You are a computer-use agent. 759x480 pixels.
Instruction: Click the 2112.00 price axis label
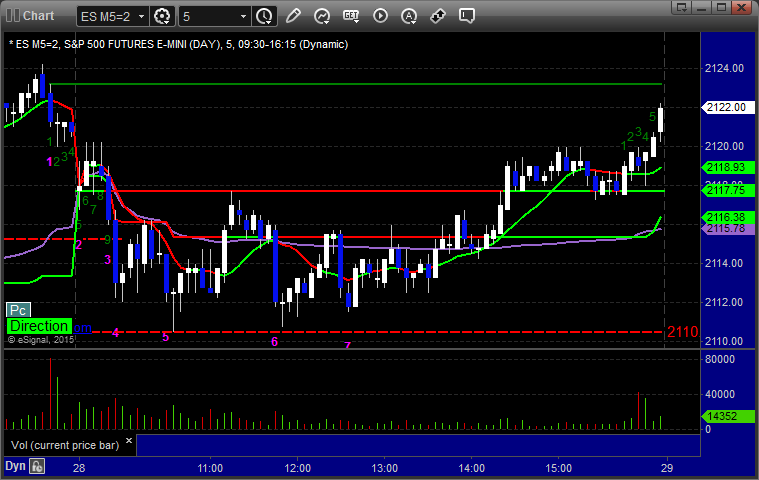(x=724, y=302)
